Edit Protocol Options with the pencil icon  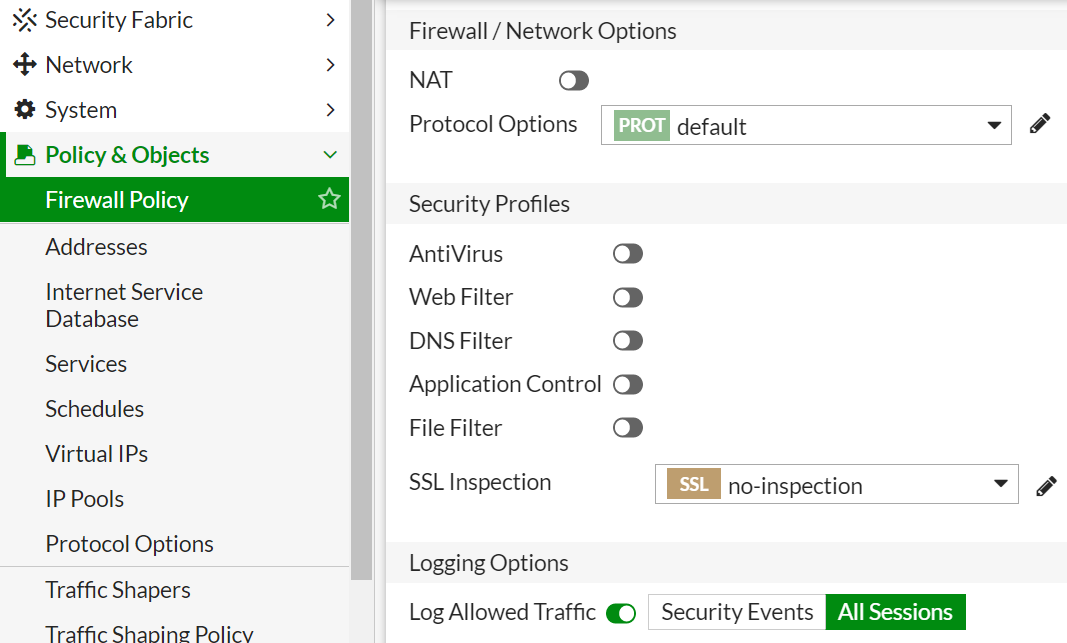(x=1040, y=125)
